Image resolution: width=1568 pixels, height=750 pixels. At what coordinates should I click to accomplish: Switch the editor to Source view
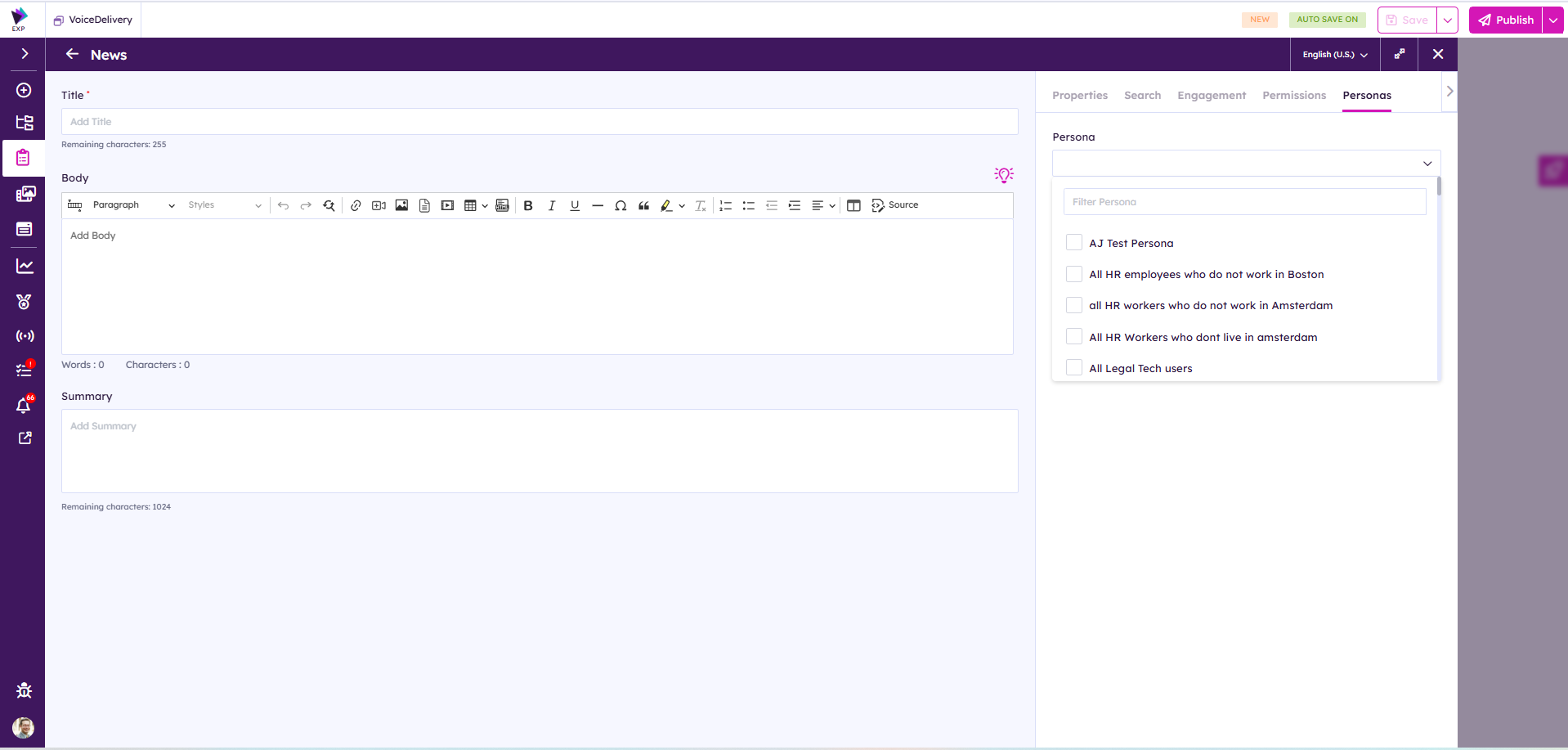(x=895, y=205)
